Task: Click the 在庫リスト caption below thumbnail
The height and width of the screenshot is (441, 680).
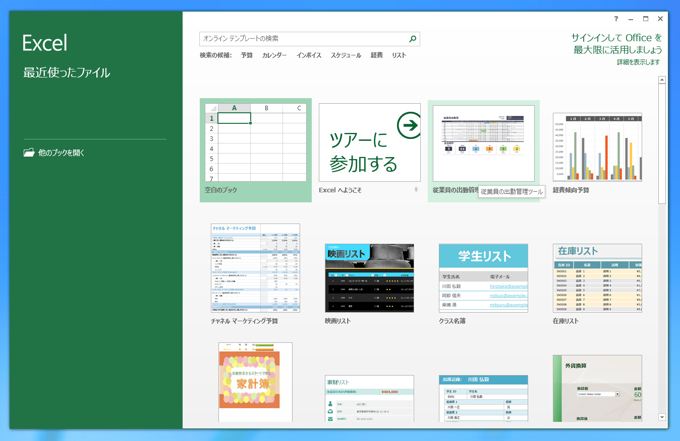Action: pos(566,321)
